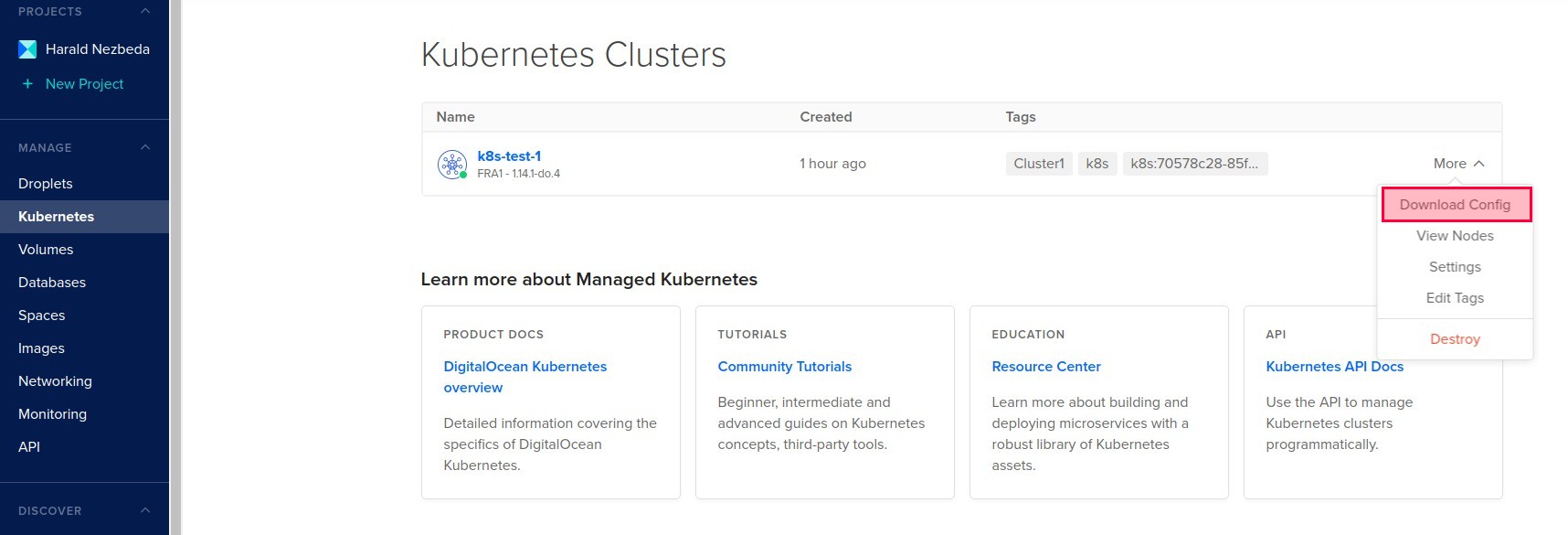Go to Droplets in the sidebar

(46, 184)
